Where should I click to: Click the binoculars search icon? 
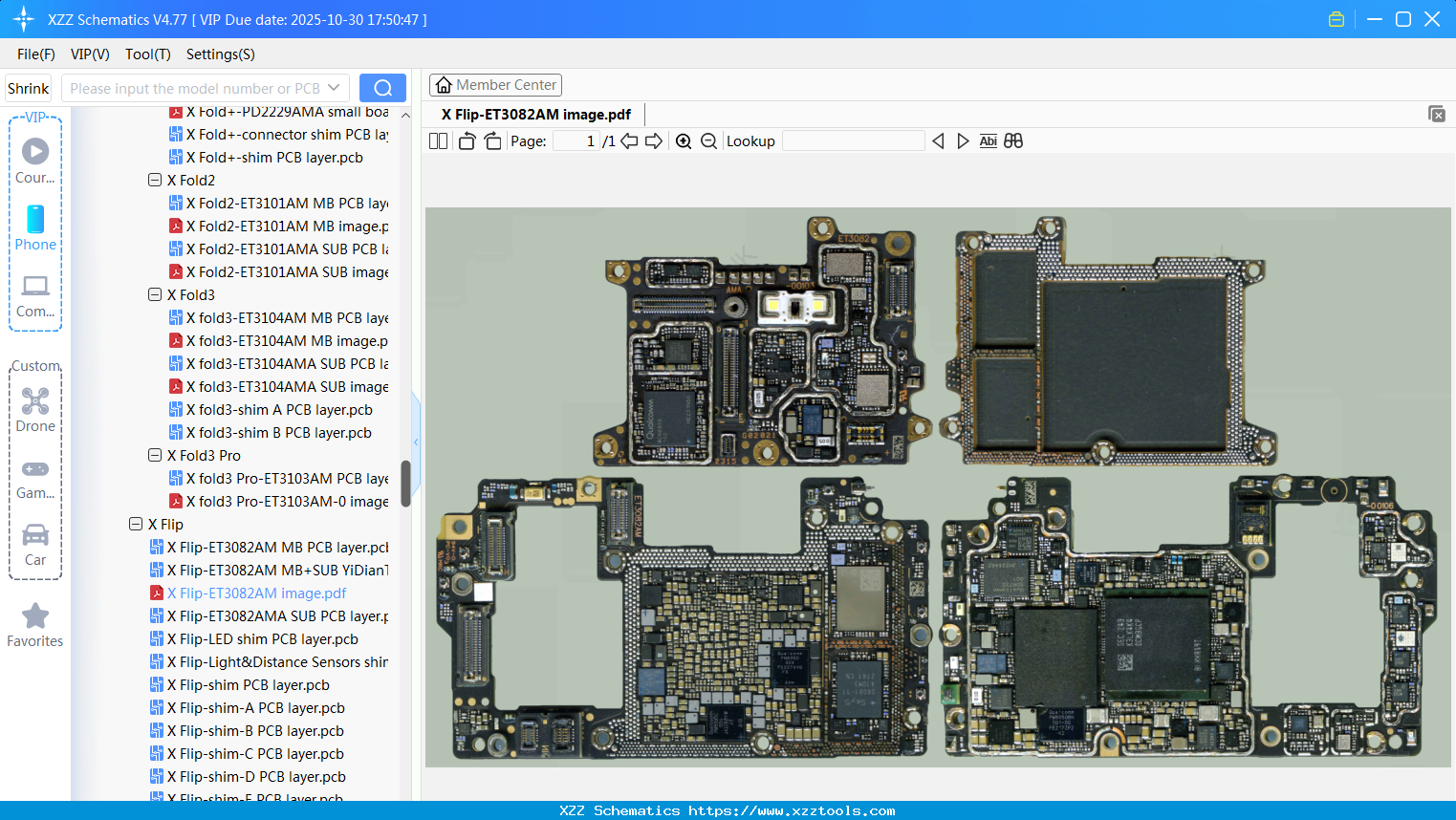[x=1013, y=141]
